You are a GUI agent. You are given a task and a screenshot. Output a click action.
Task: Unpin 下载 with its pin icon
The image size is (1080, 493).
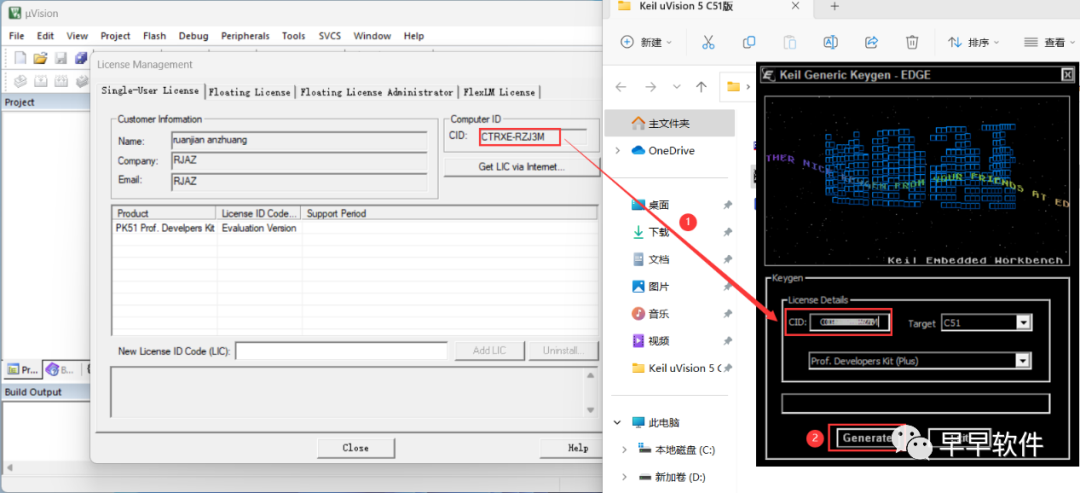tap(727, 232)
